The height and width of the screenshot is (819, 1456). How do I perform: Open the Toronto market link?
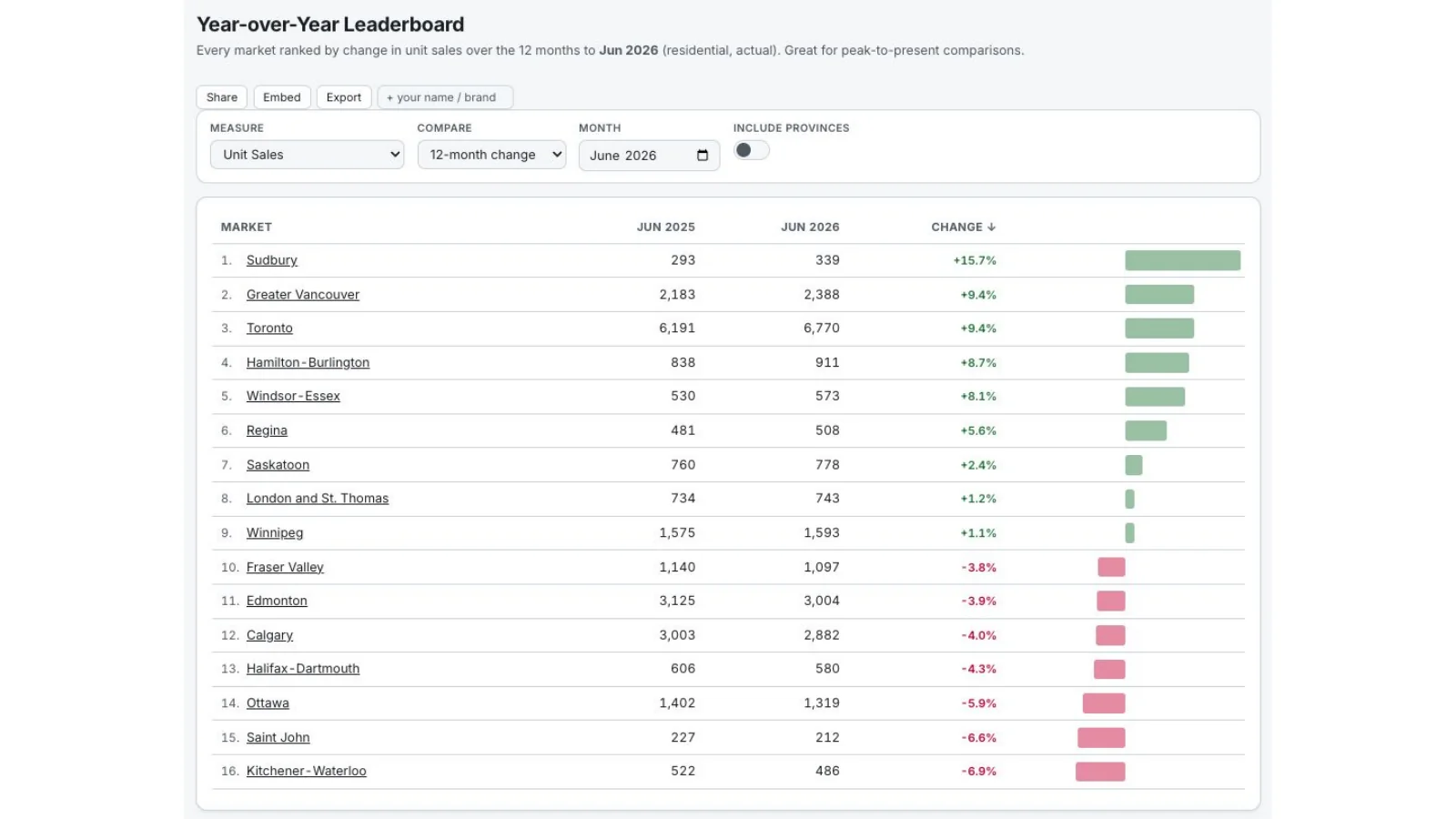click(269, 329)
